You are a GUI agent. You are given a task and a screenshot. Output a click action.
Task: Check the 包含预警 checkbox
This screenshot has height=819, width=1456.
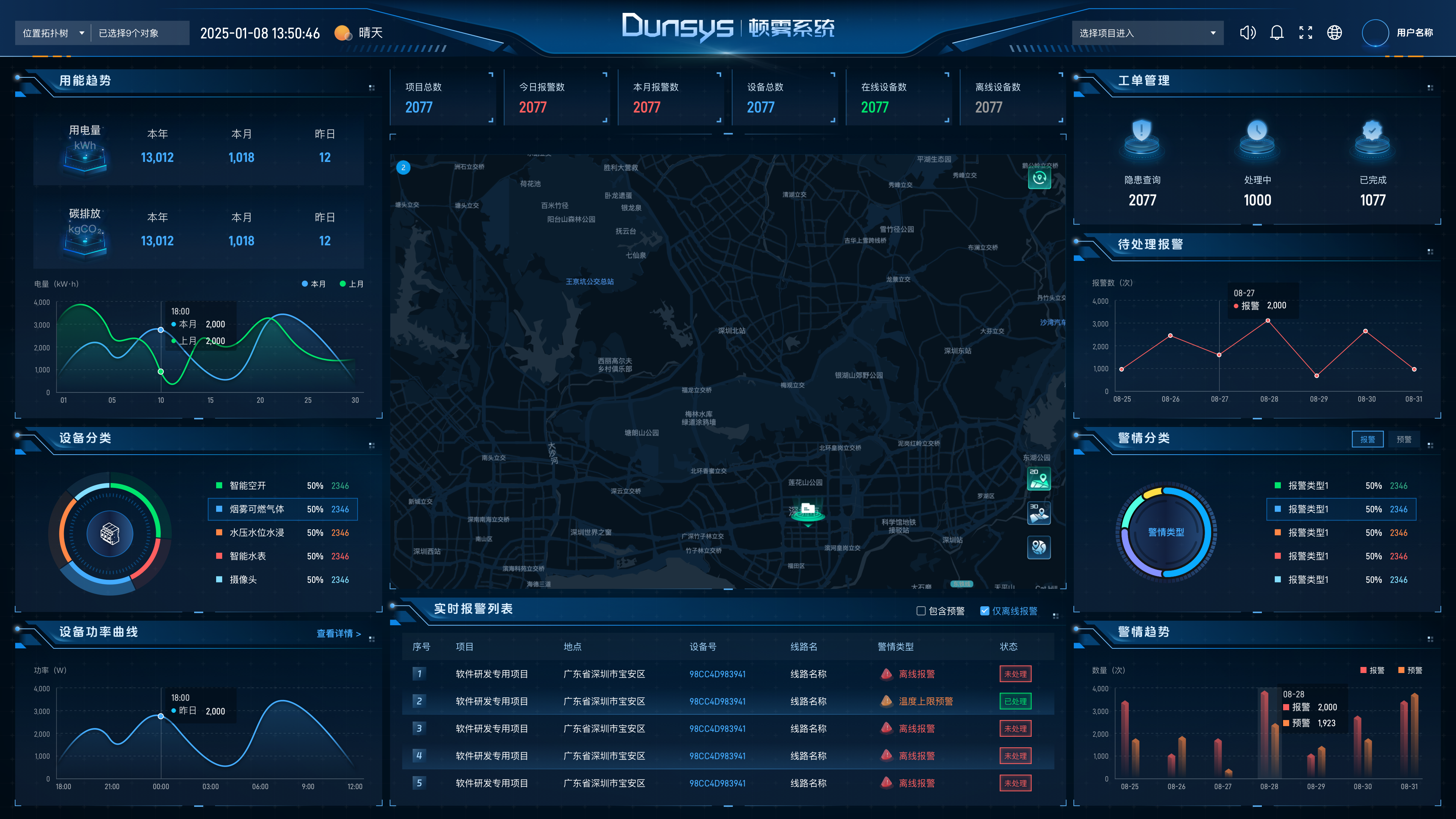tap(921, 611)
